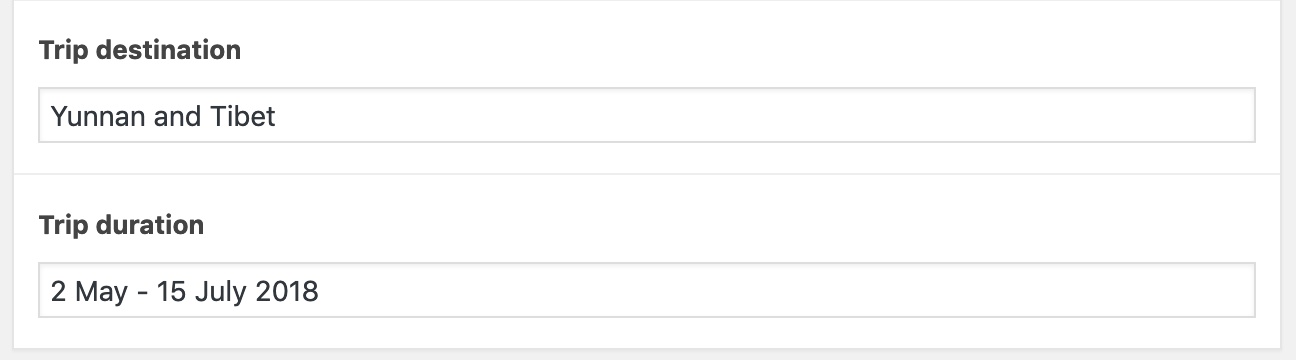The height and width of the screenshot is (360, 1296).
Task: Click the Trip destination input field
Action: [x=647, y=116]
